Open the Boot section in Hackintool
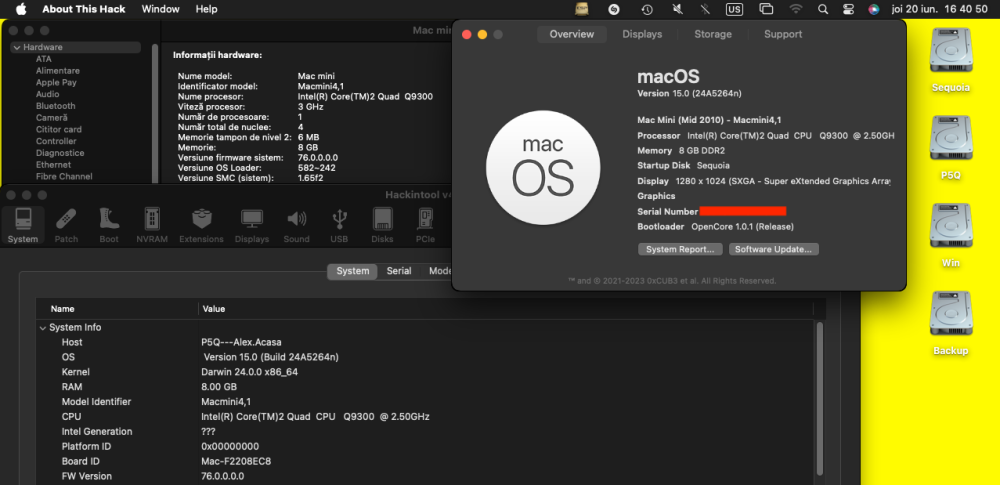The image size is (1000, 485). point(109,225)
